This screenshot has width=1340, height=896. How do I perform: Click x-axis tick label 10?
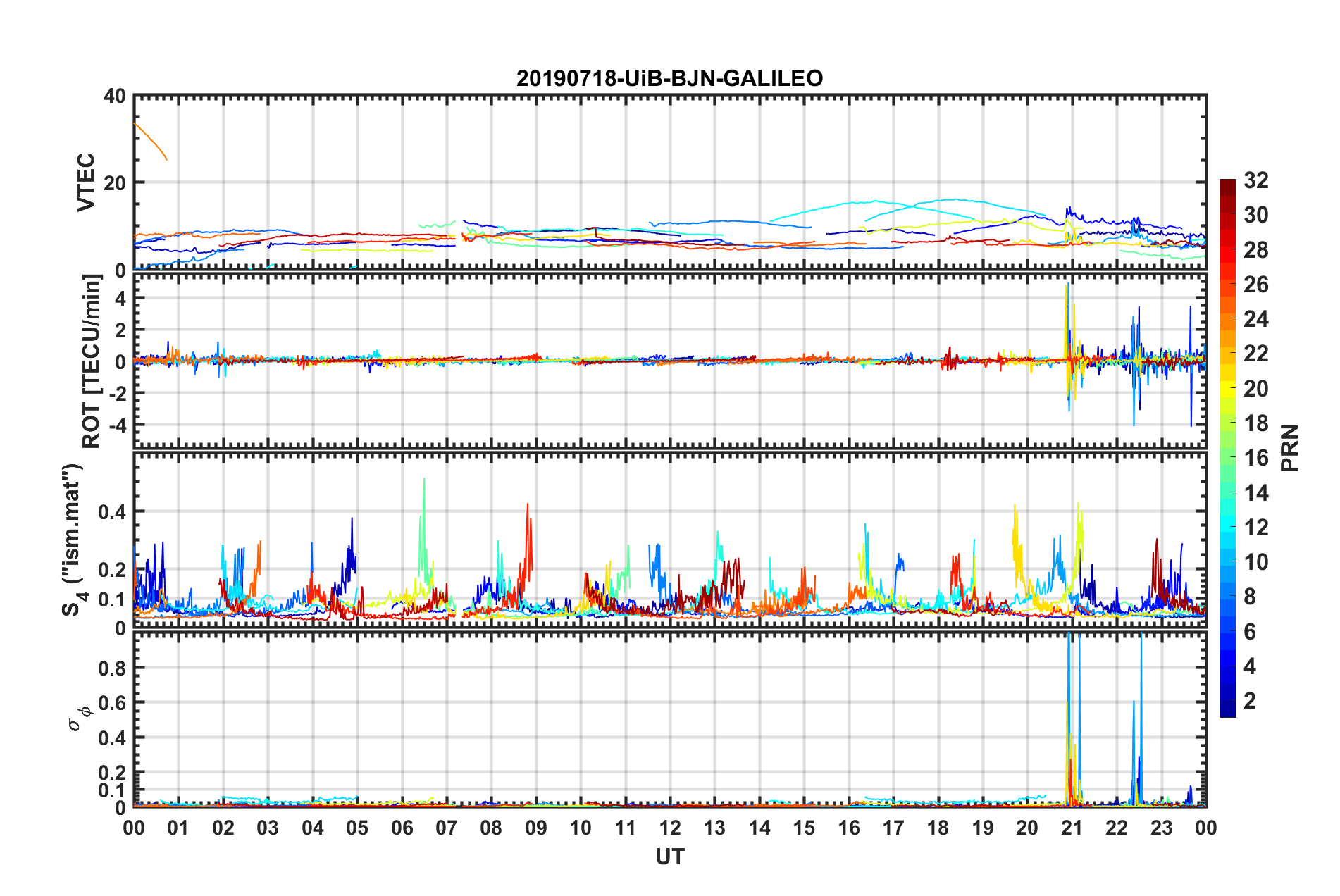point(581,828)
